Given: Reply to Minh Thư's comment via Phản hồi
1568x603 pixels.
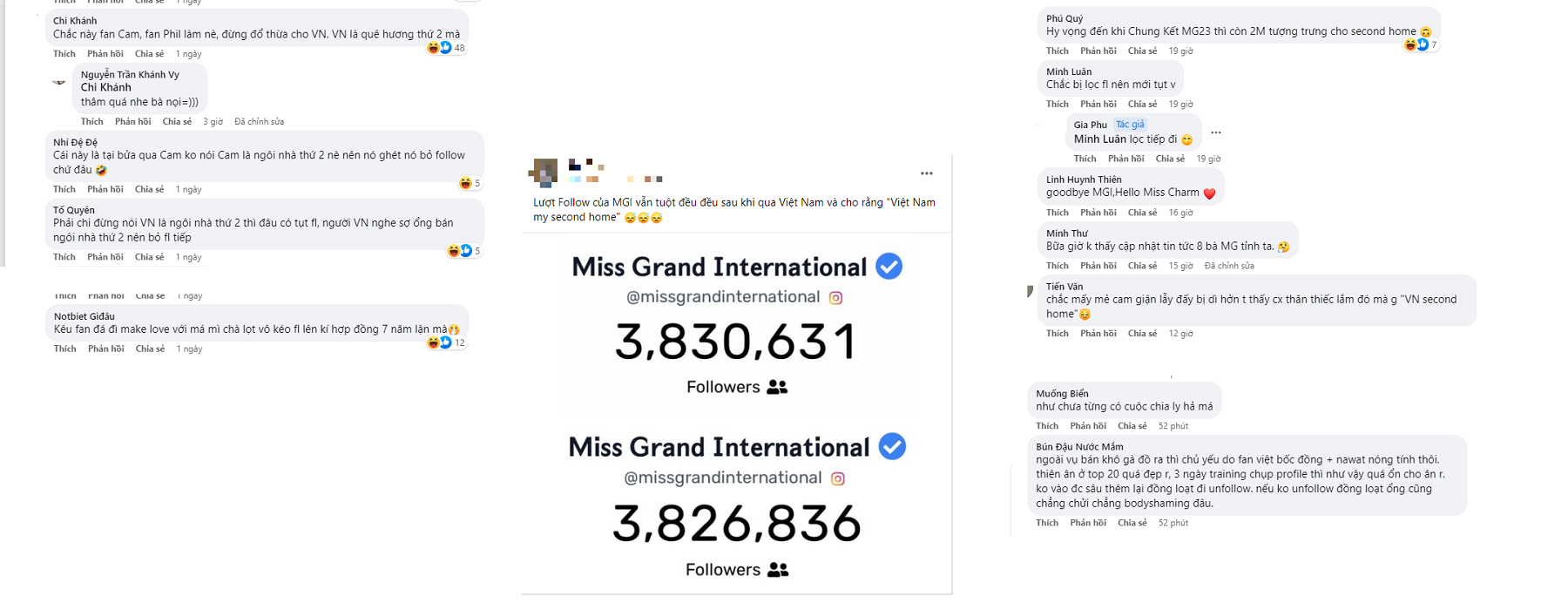Looking at the screenshot, I should 1098,266.
